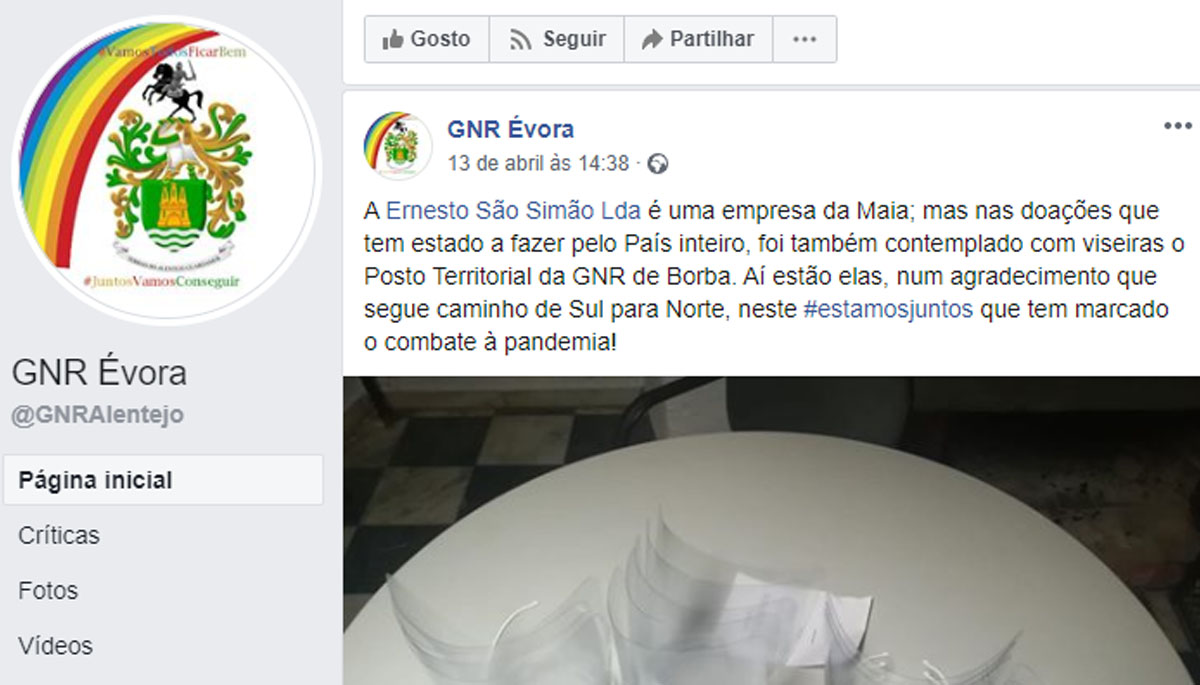Click the small GNR Évora post avatar
Screen dimensions: 1200x685
pyautogui.click(x=397, y=145)
